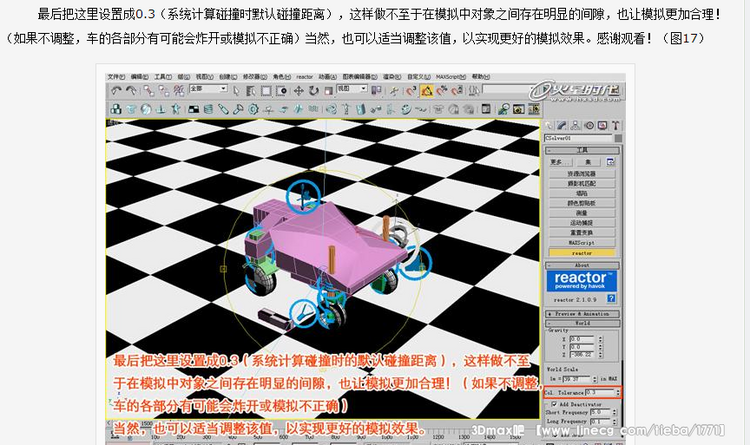Image resolution: width=750 pixels, height=445 pixels.
Task: Click the blue reactor help question mark icon
Action: (611, 299)
